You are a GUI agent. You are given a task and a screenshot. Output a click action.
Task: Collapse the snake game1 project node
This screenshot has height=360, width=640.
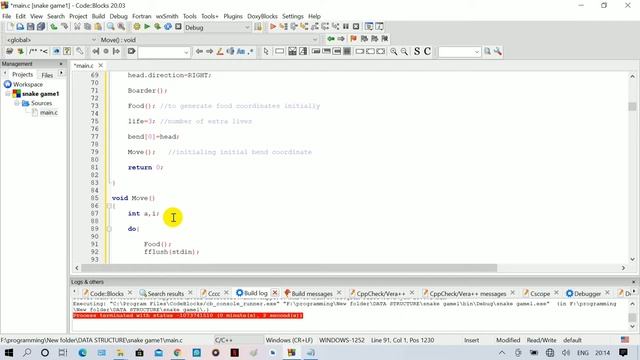8,94
